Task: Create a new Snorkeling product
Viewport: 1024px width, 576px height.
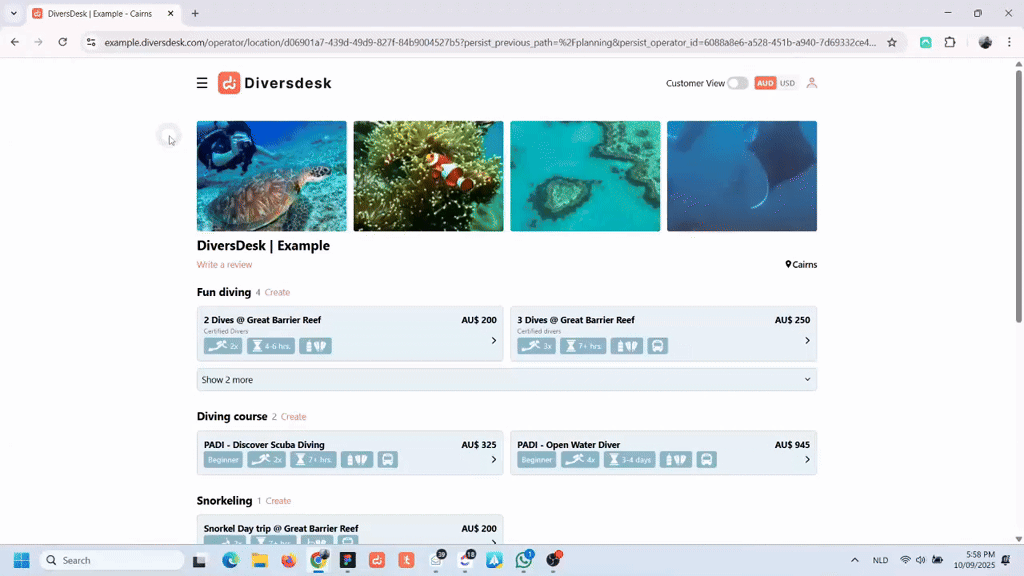Action: (x=278, y=501)
